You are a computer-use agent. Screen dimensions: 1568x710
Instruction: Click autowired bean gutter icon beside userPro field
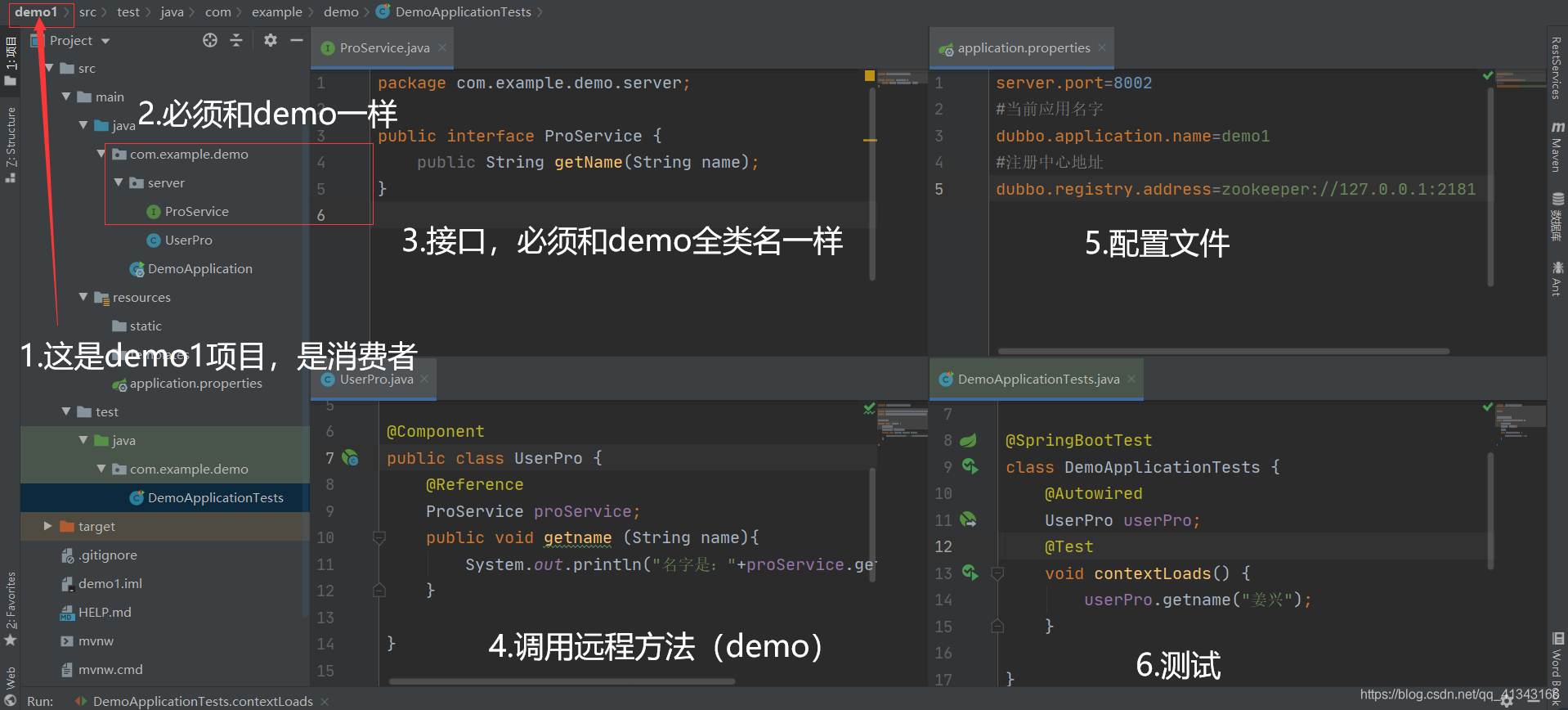pos(968,519)
